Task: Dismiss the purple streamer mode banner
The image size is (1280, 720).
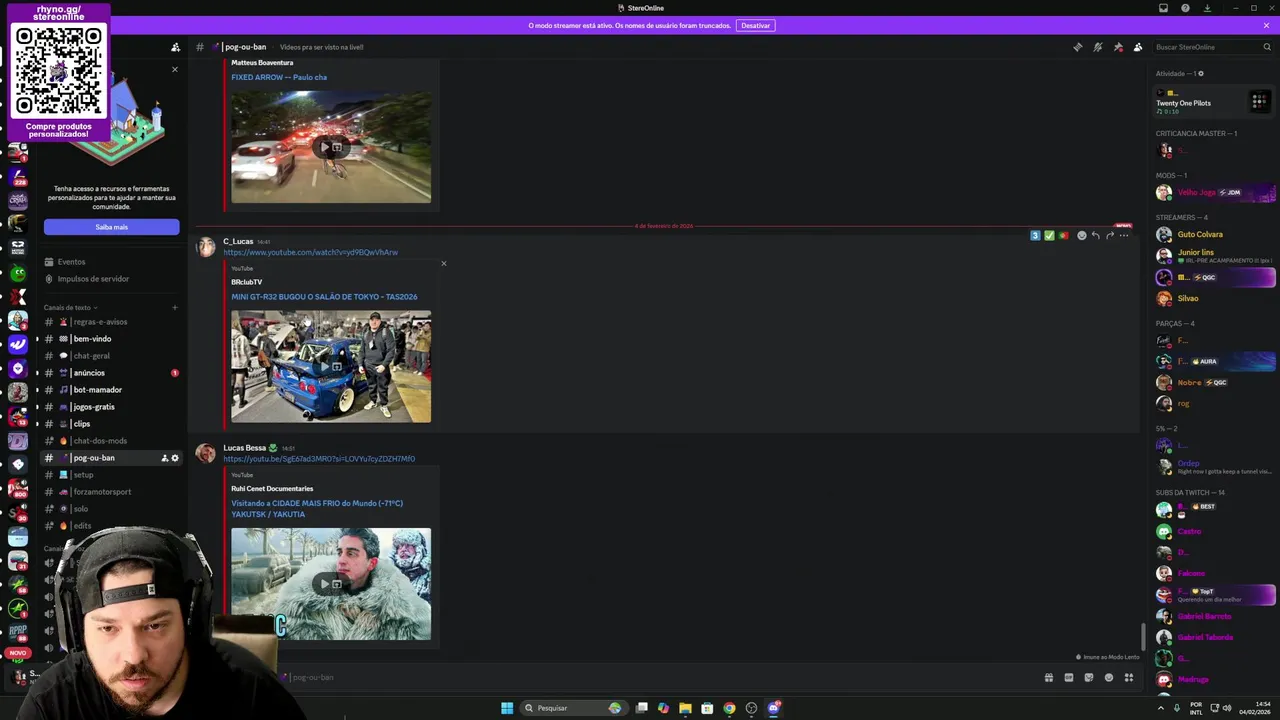Action: 1266,25
